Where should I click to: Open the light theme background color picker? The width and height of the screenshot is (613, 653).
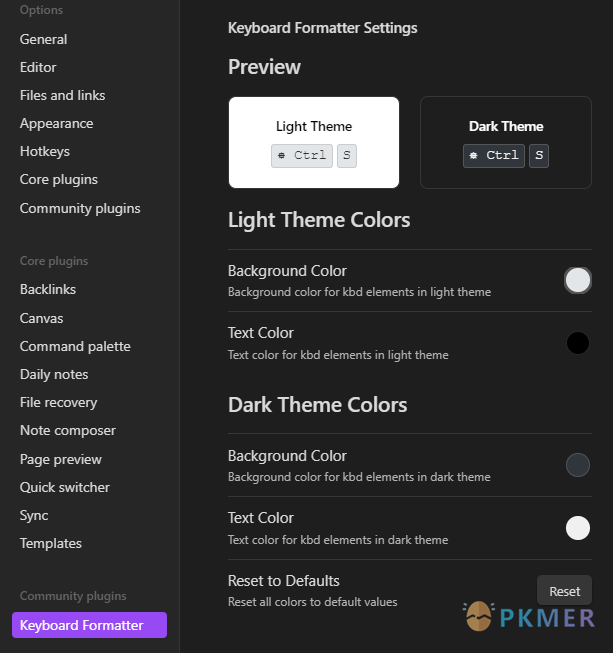point(578,280)
